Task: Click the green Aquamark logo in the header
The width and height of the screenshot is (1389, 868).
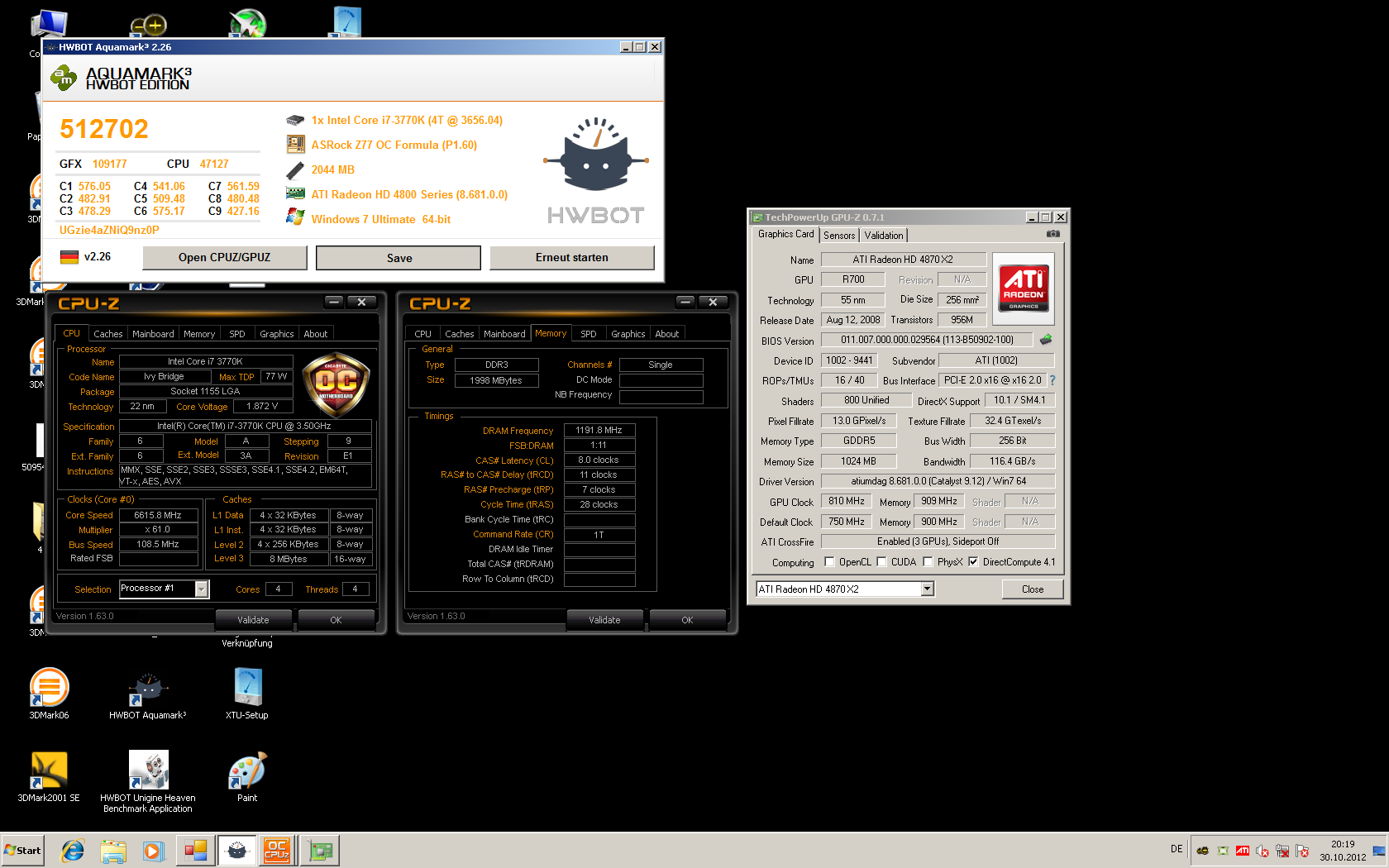Action: (64, 79)
